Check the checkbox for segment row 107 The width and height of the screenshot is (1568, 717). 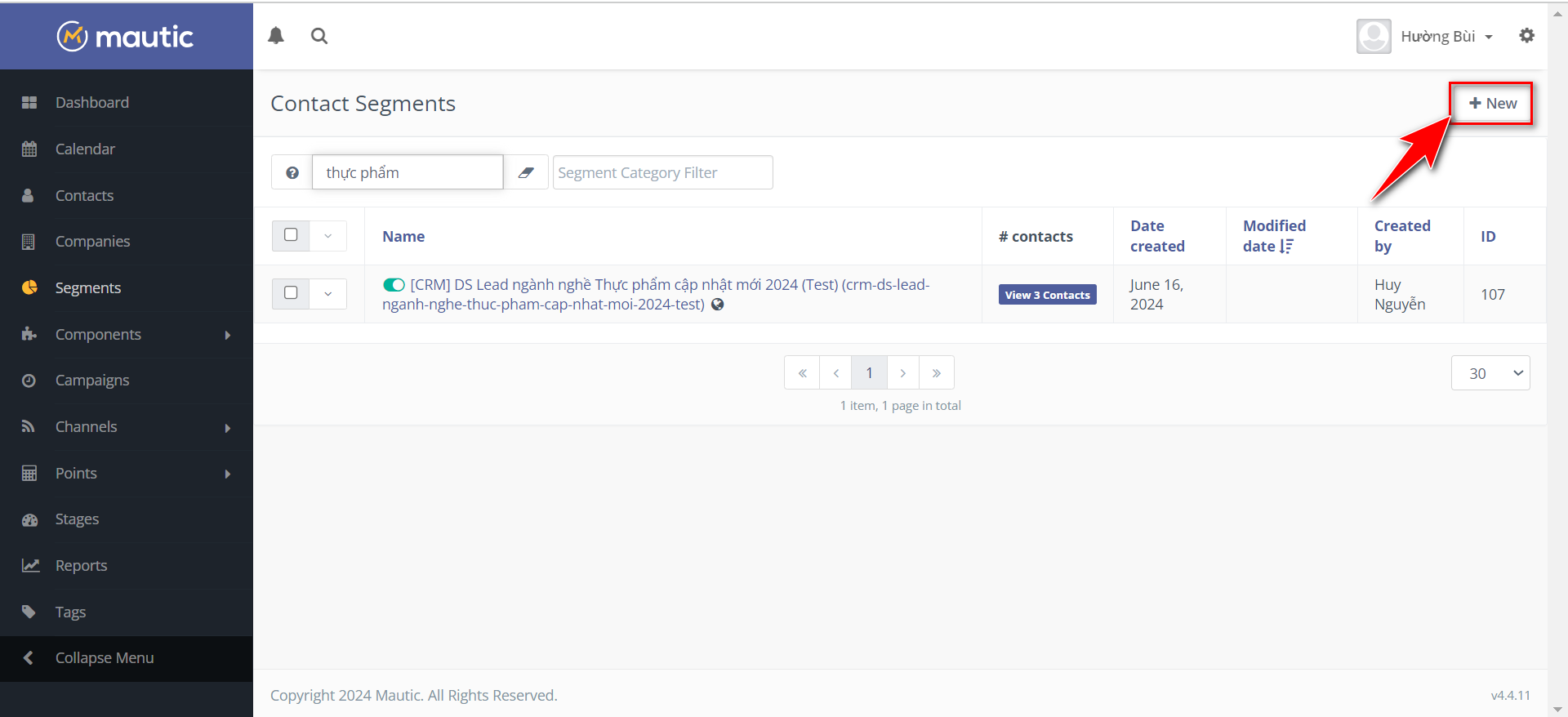291,293
